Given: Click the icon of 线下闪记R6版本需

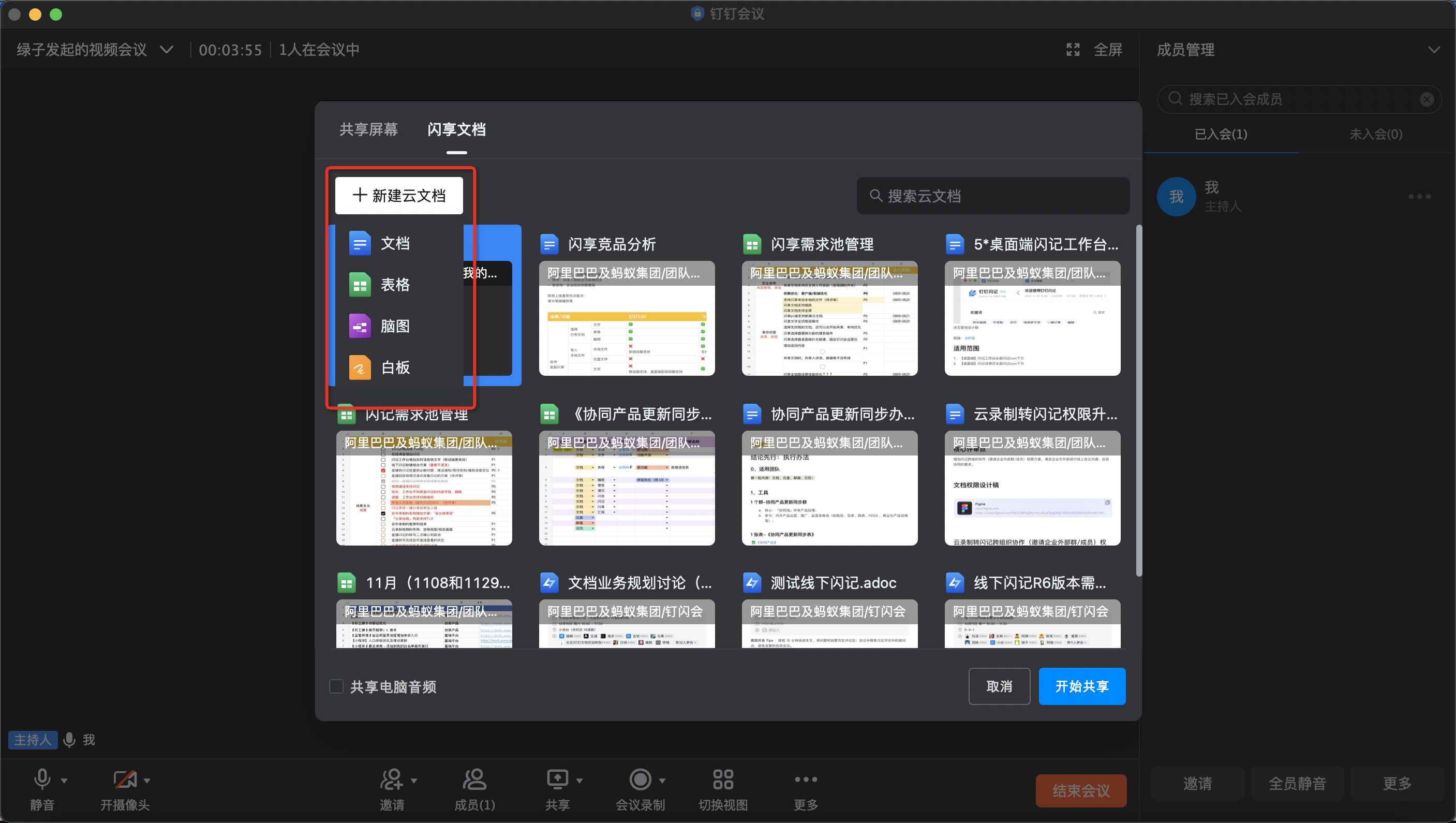Looking at the screenshot, I should point(955,583).
